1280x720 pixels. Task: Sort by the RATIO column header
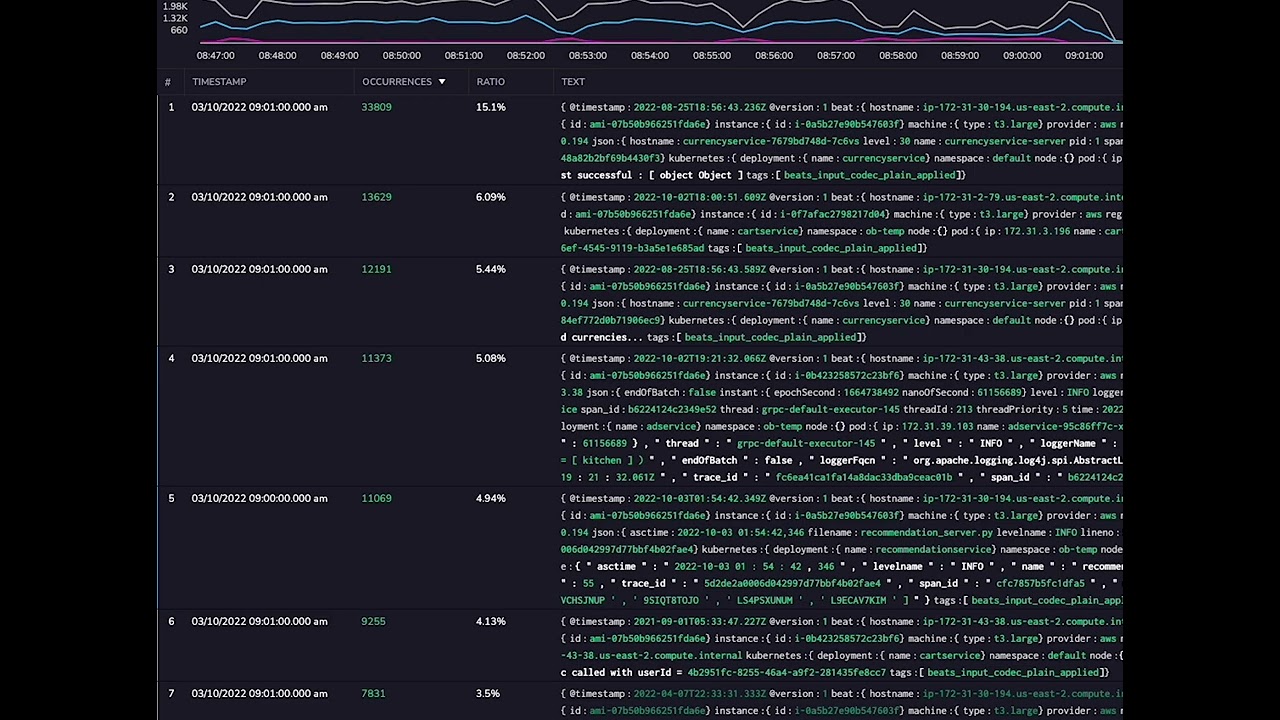[x=490, y=82]
